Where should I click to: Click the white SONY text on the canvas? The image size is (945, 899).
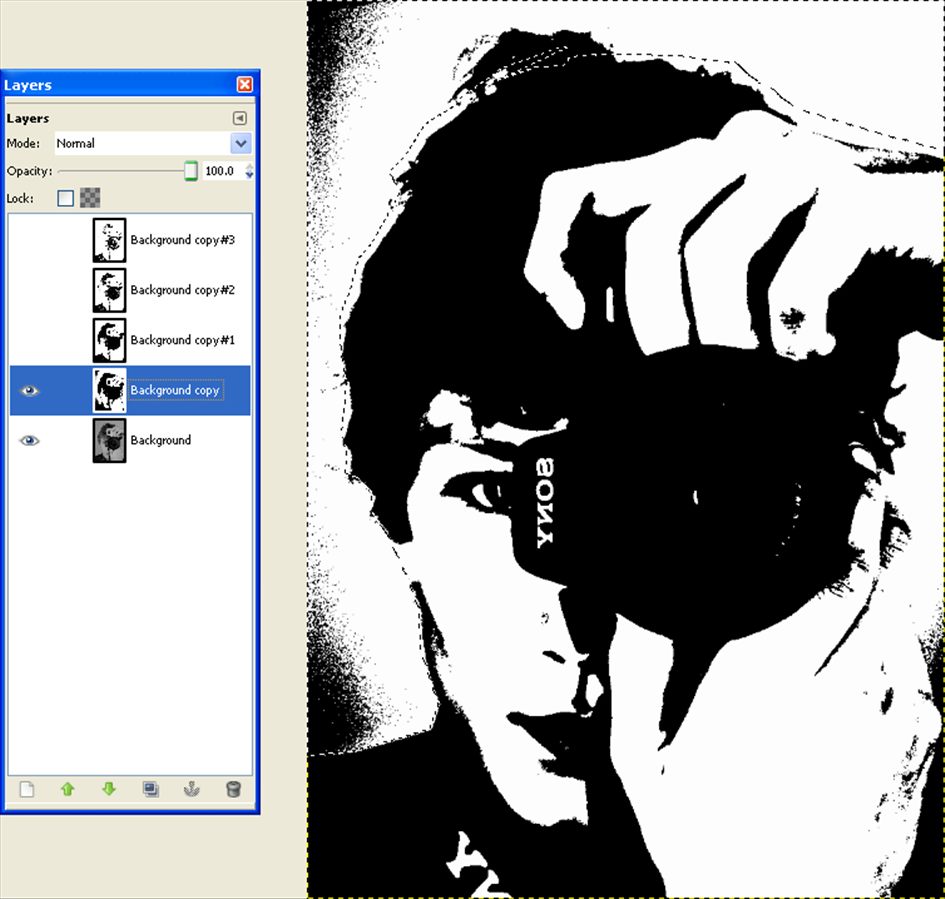(545, 504)
